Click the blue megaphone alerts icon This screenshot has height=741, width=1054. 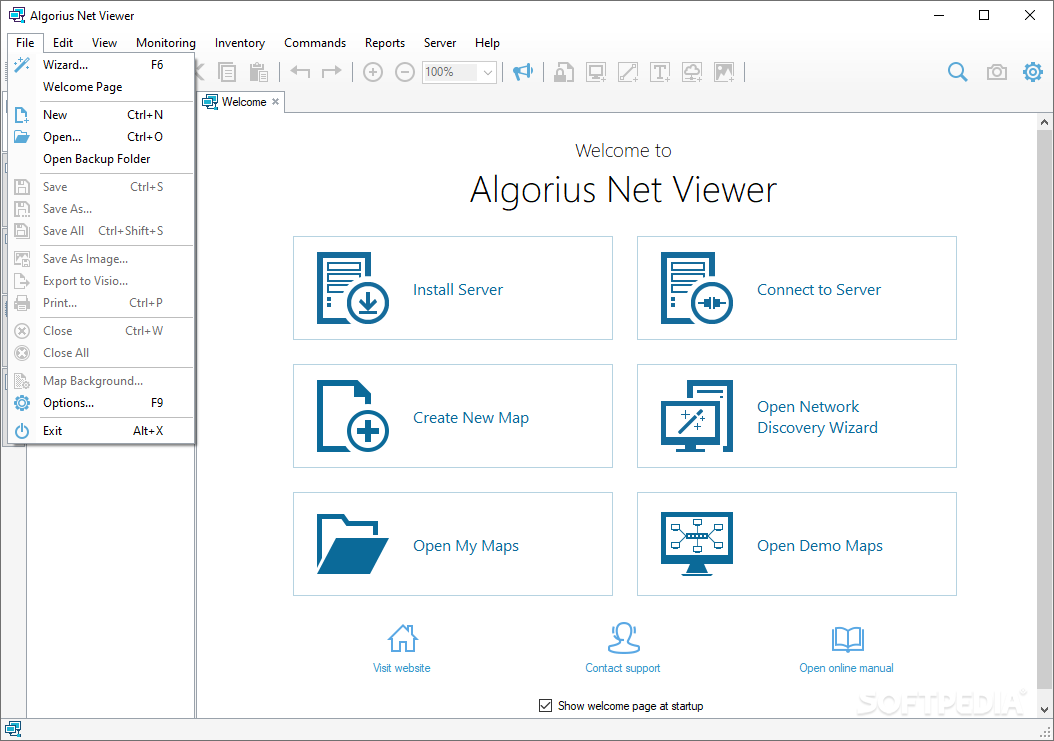click(x=522, y=71)
